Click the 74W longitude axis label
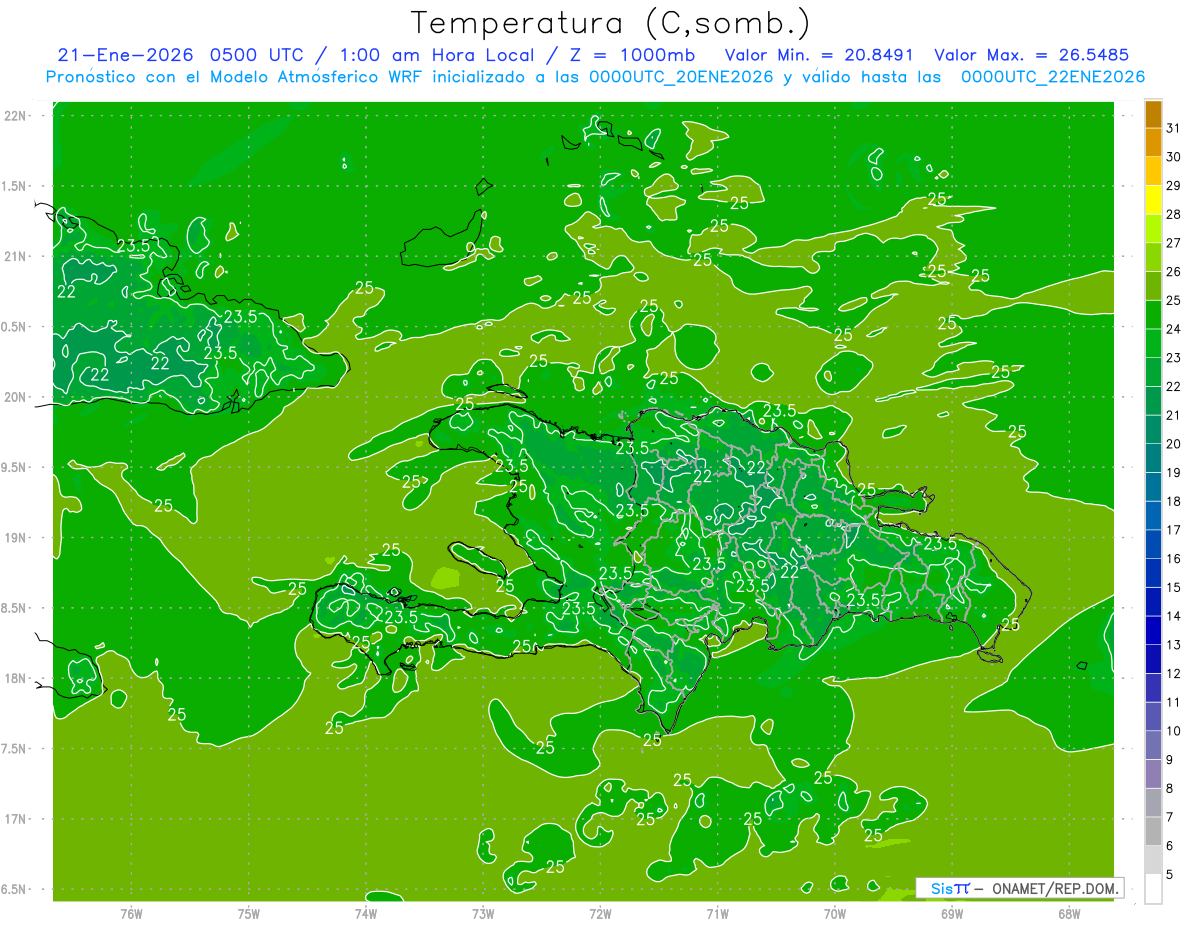The height and width of the screenshot is (927, 1200). click(x=366, y=914)
